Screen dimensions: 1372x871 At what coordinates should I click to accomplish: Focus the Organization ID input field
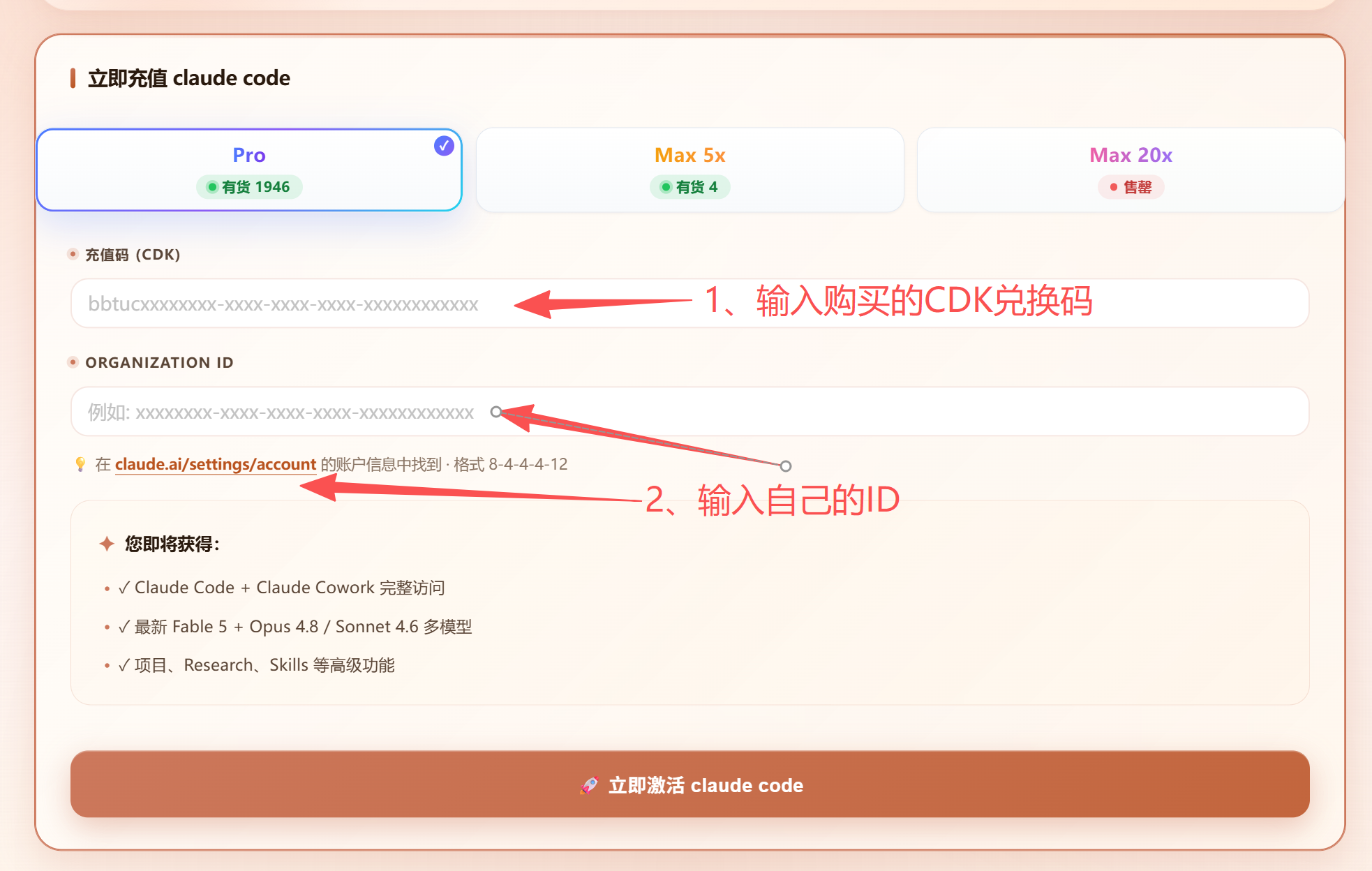(x=690, y=412)
